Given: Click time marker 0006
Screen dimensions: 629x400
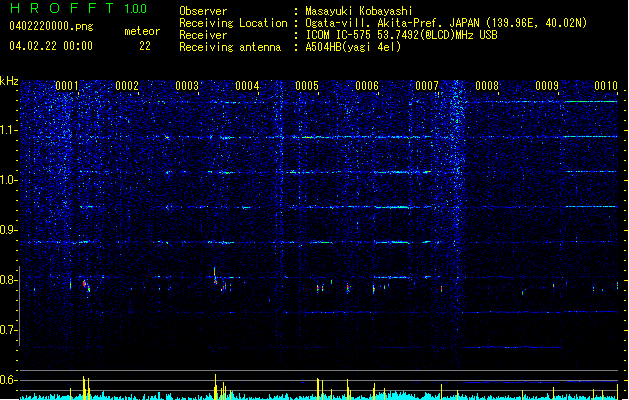Looking at the screenshot, I should click(x=367, y=86).
